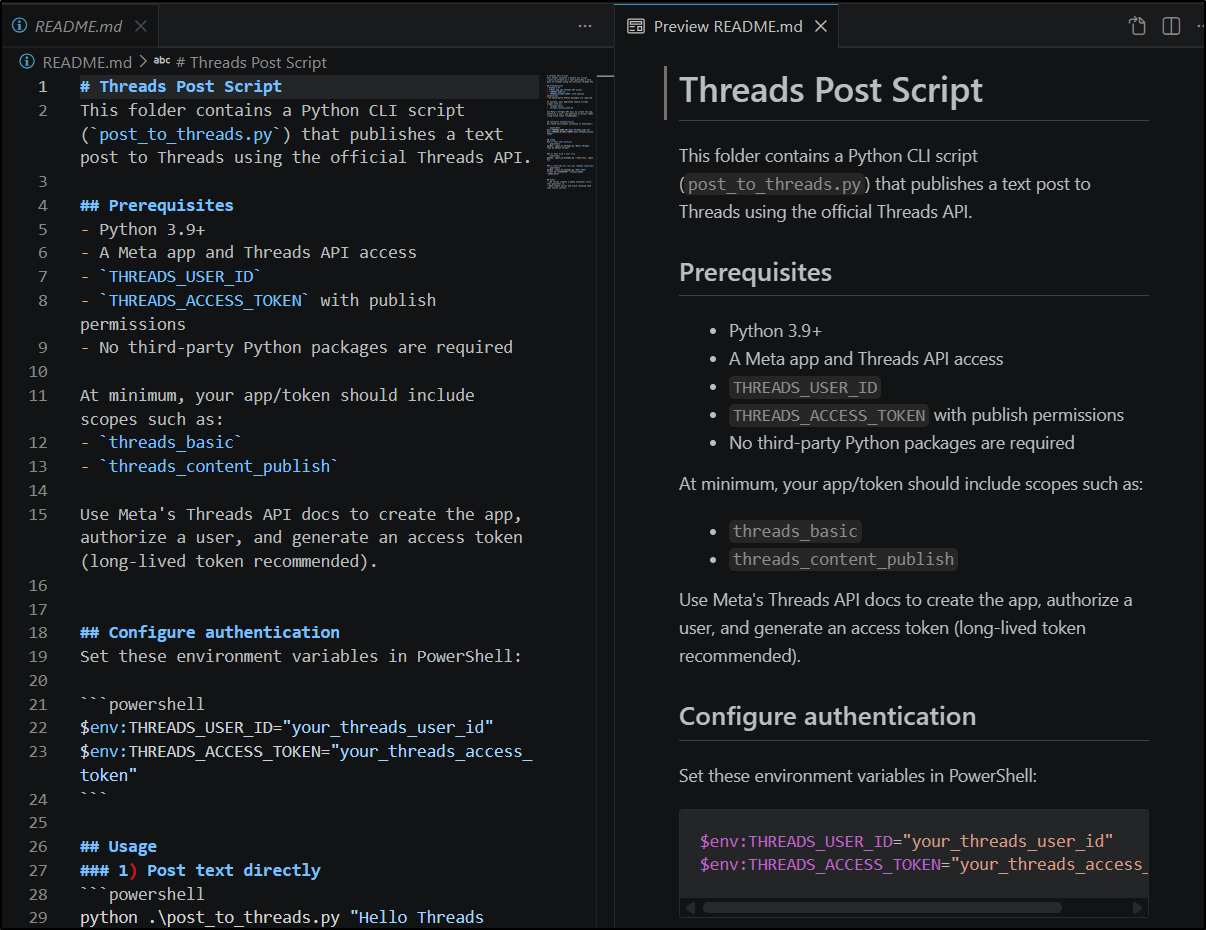Click '- No third-party Python packages are required' source line

(296, 347)
